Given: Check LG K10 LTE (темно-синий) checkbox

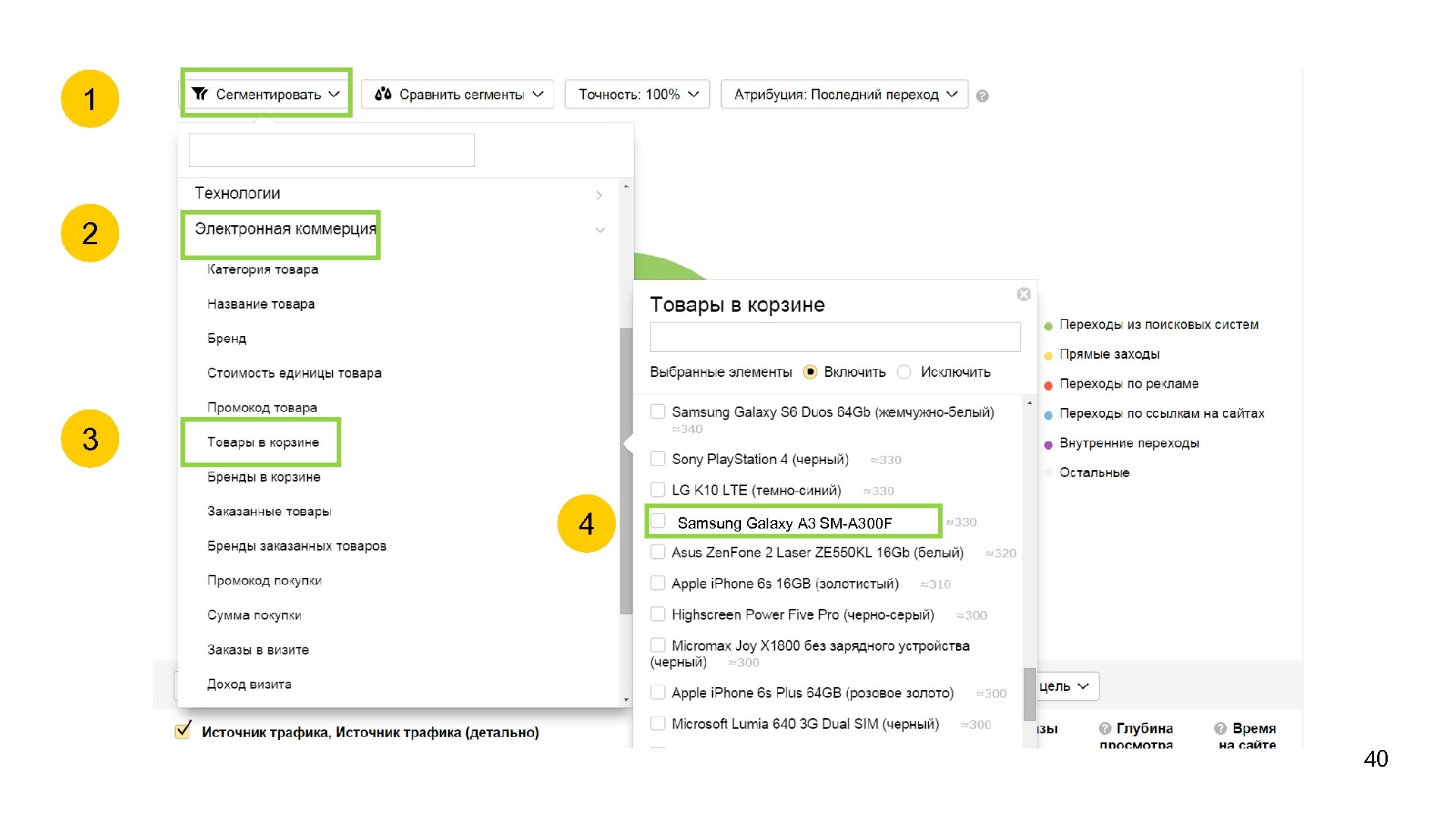Looking at the screenshot, I should (x=658, y=490).
